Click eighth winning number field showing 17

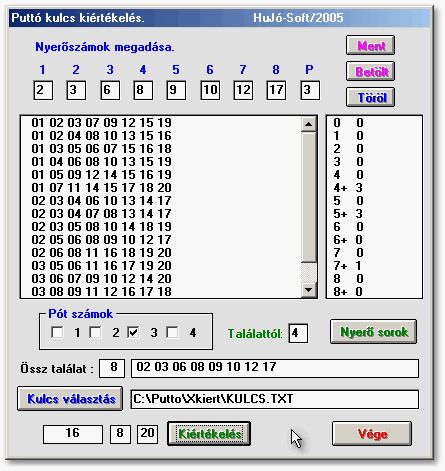click(276, 90)
